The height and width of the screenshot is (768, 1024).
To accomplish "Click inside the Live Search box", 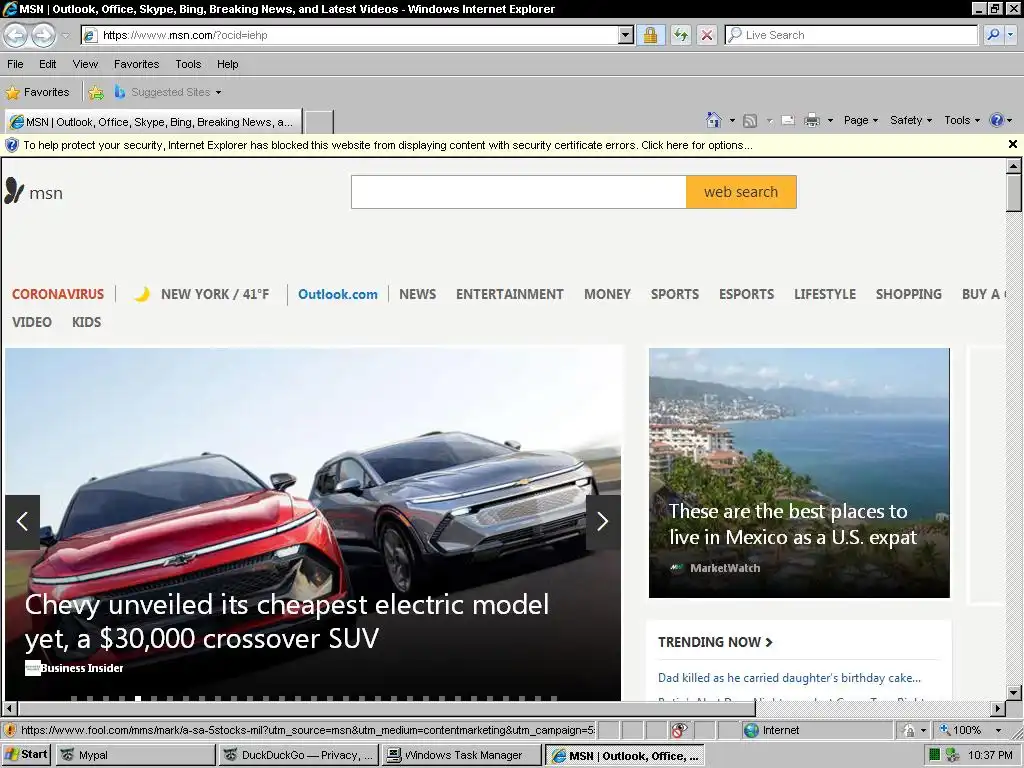I will [852, 35].
